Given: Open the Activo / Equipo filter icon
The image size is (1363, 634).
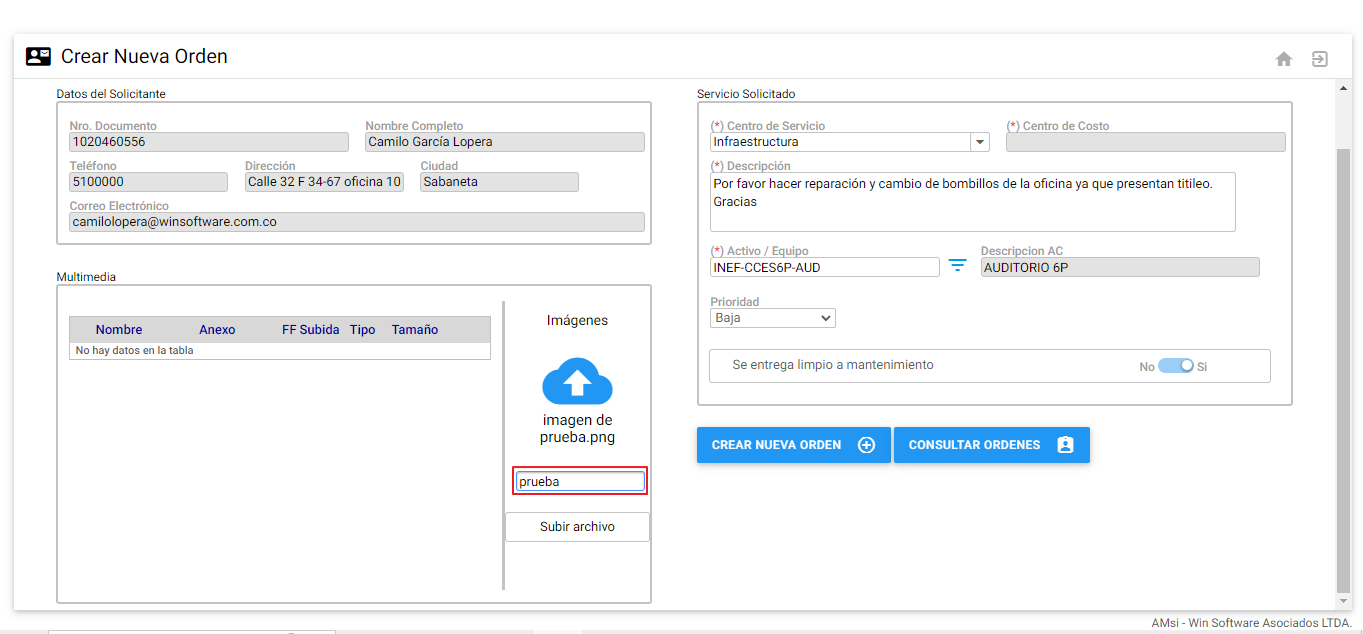Looking at the screenshot, I should [958, 266].
